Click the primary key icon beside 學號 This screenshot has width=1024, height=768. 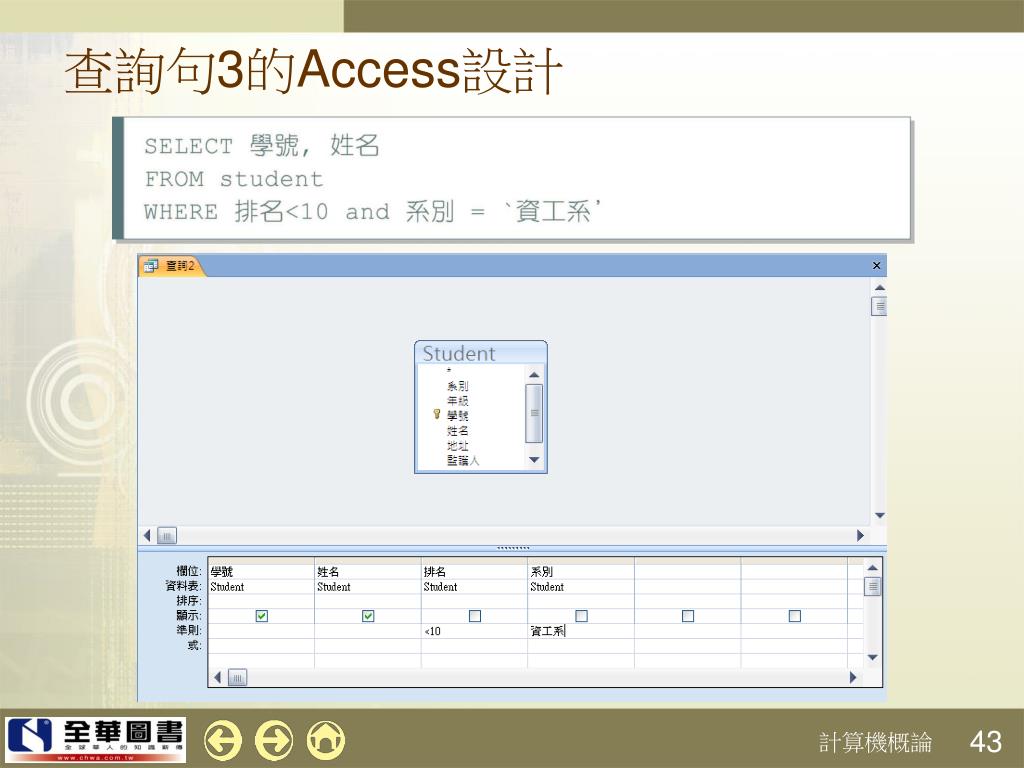click(437, 415)
